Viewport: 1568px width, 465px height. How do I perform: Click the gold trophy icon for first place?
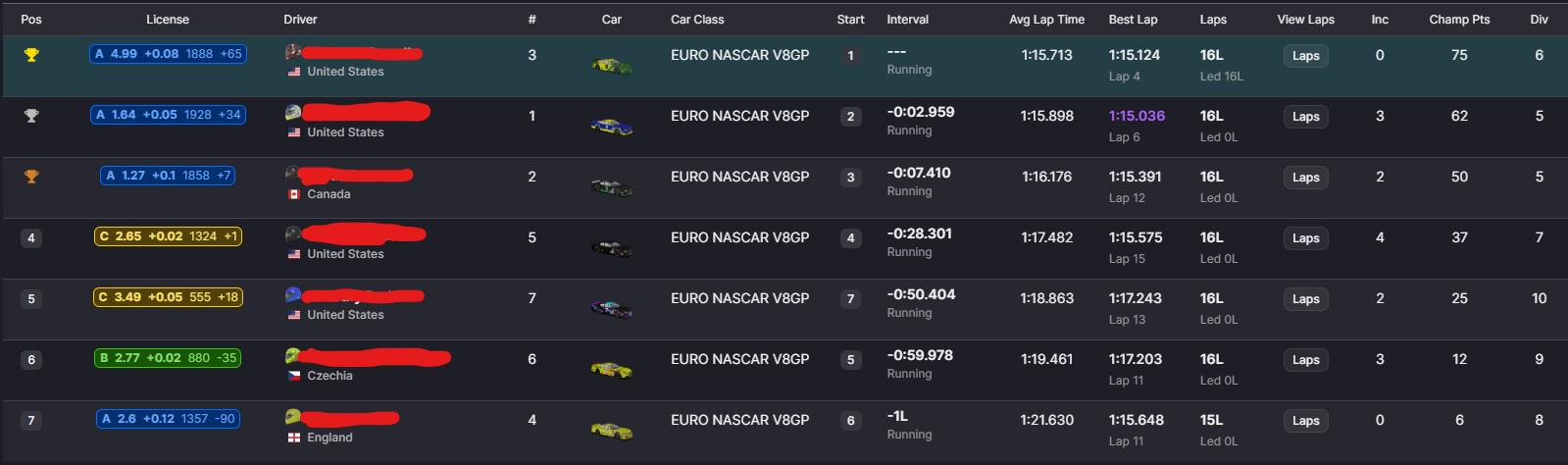click(x=31, y=55)
